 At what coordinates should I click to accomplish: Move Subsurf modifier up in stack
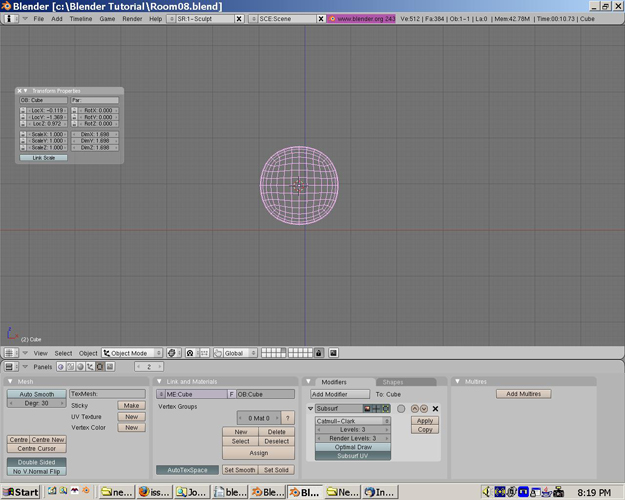tap(415, 409)
